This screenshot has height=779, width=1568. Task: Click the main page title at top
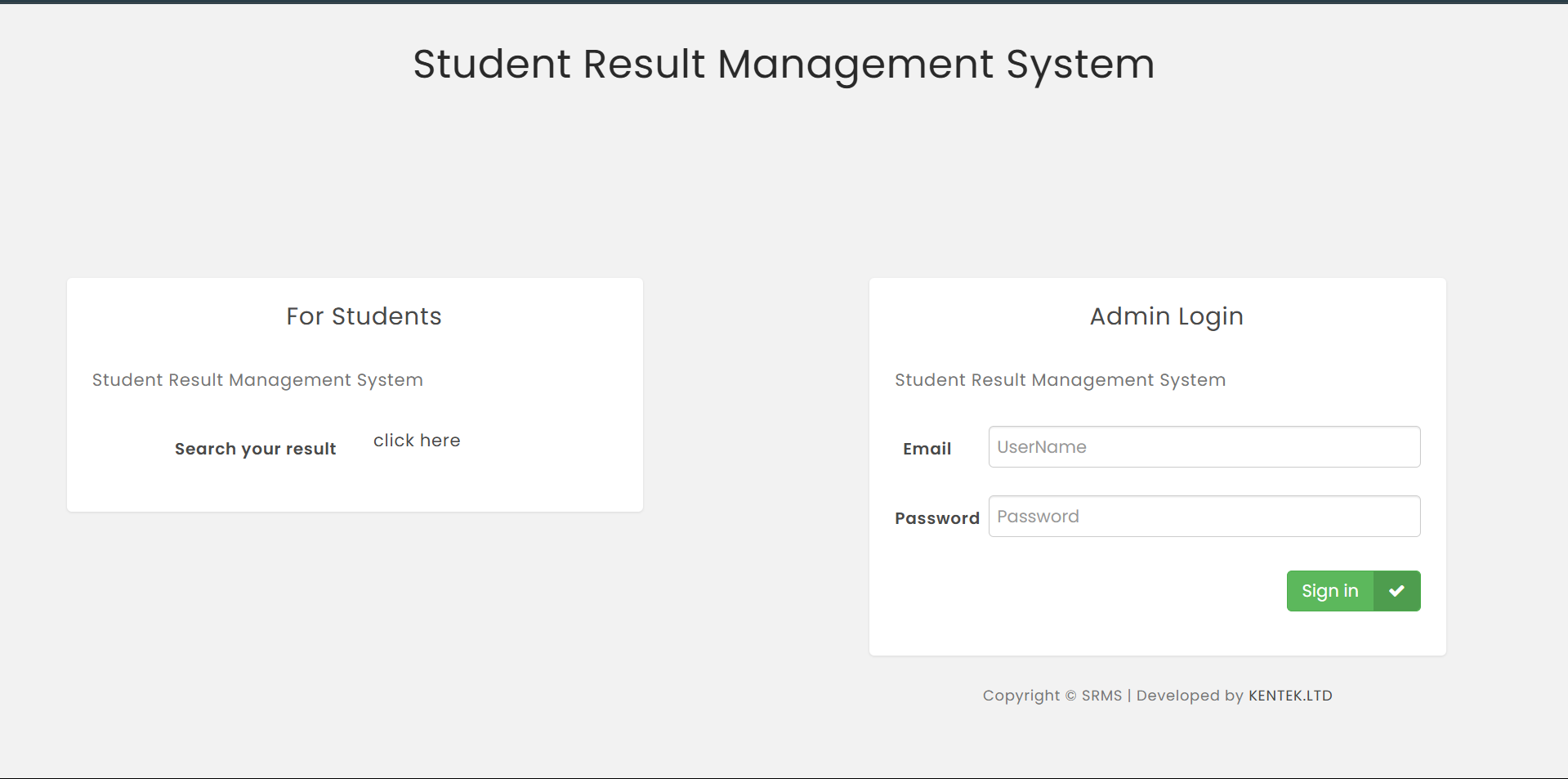[784, 64]
